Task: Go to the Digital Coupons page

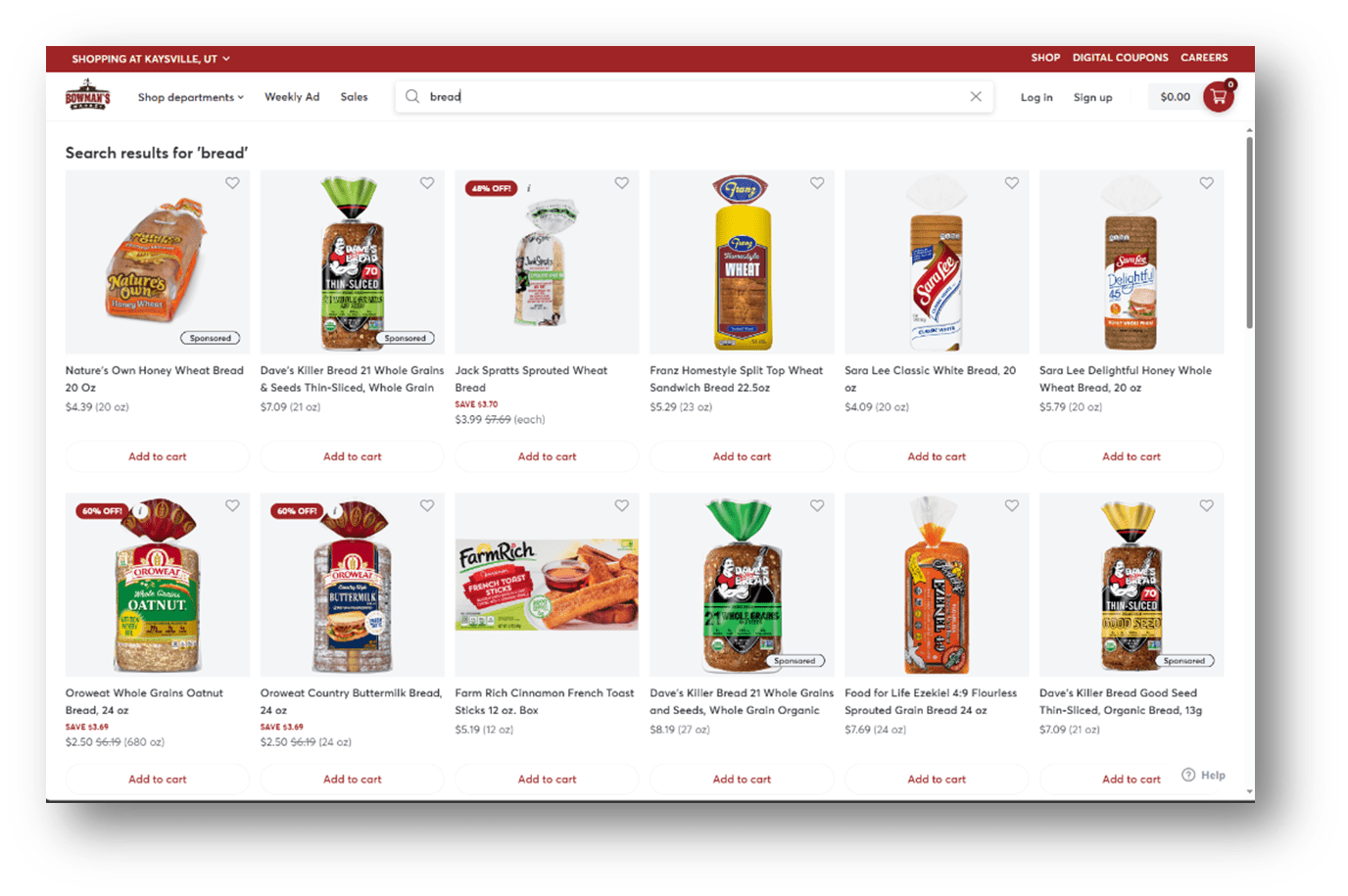Action: point(1120,58)
